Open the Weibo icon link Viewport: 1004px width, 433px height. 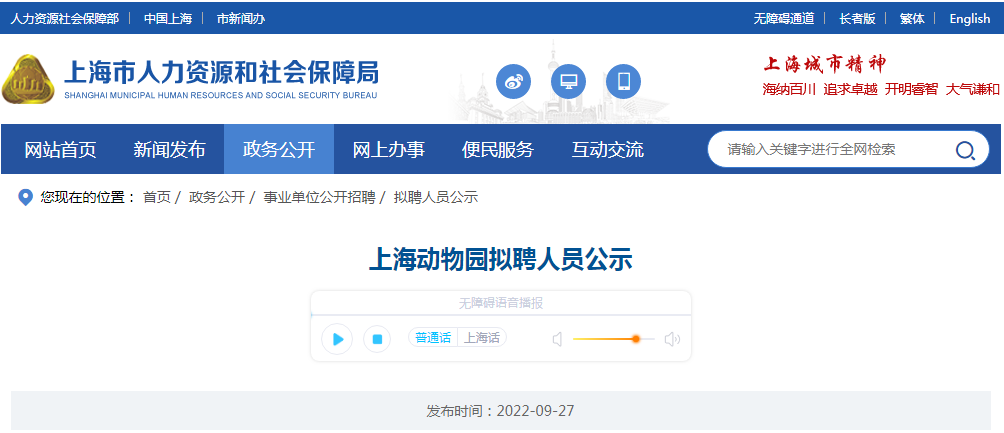[514, 82]
